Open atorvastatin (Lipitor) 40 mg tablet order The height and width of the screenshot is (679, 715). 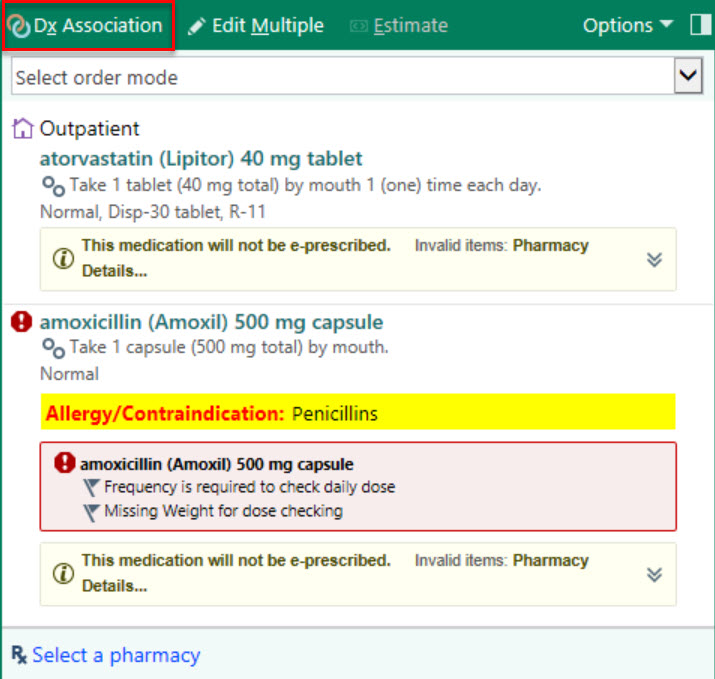(x=201, y=158)
